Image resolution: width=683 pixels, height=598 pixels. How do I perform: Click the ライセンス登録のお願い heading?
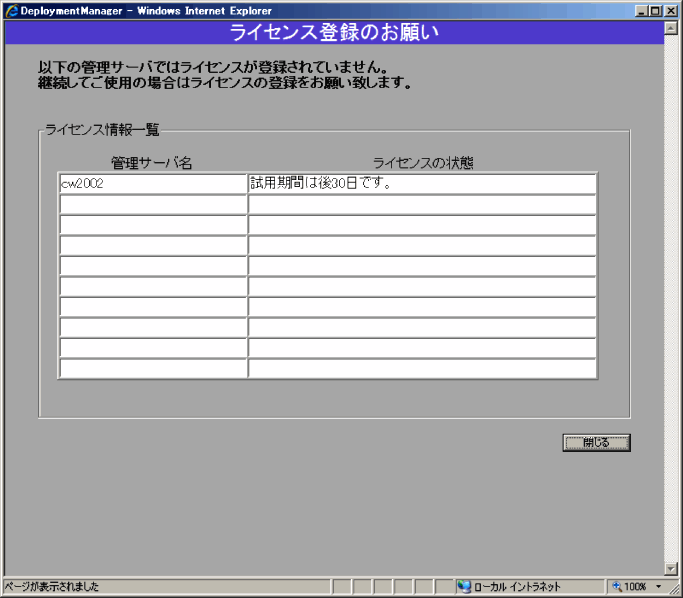(x=334, y=32)
